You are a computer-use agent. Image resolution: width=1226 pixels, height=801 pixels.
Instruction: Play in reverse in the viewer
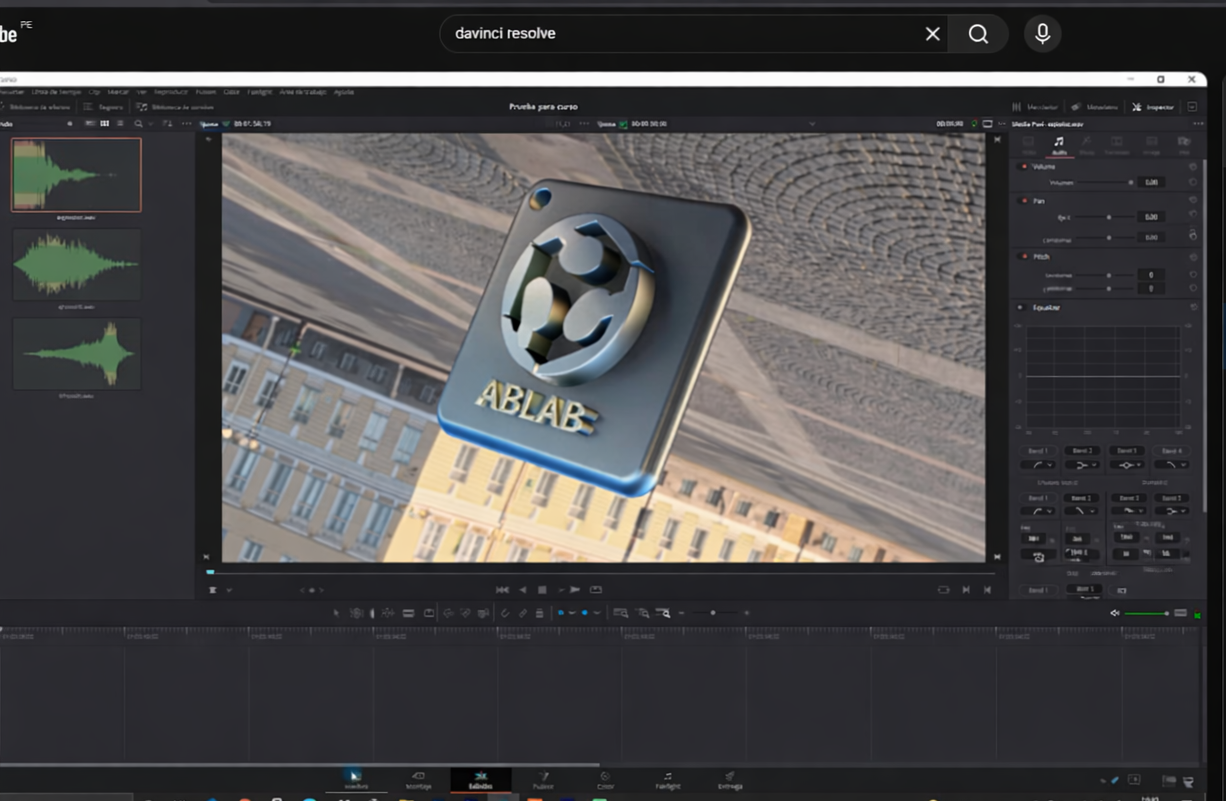tap(523, 590)
